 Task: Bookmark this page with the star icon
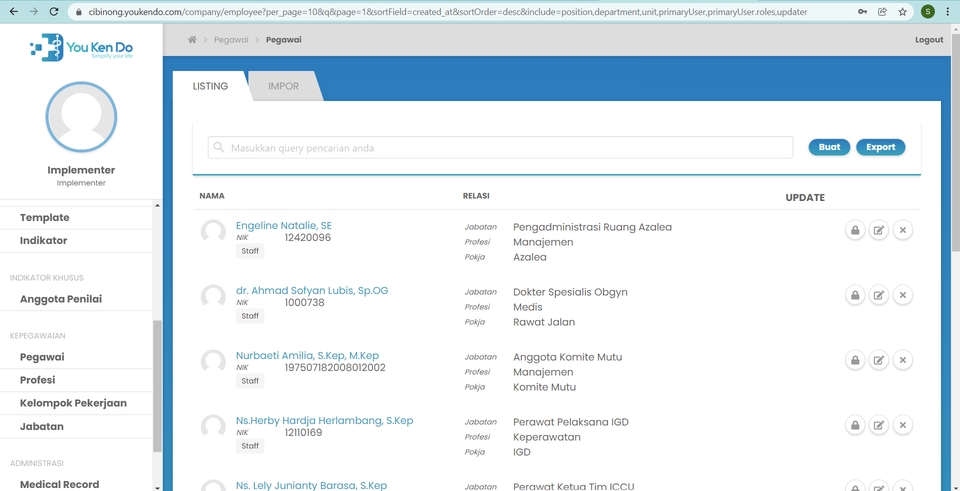pyautogui.click(x=902, y=12)
